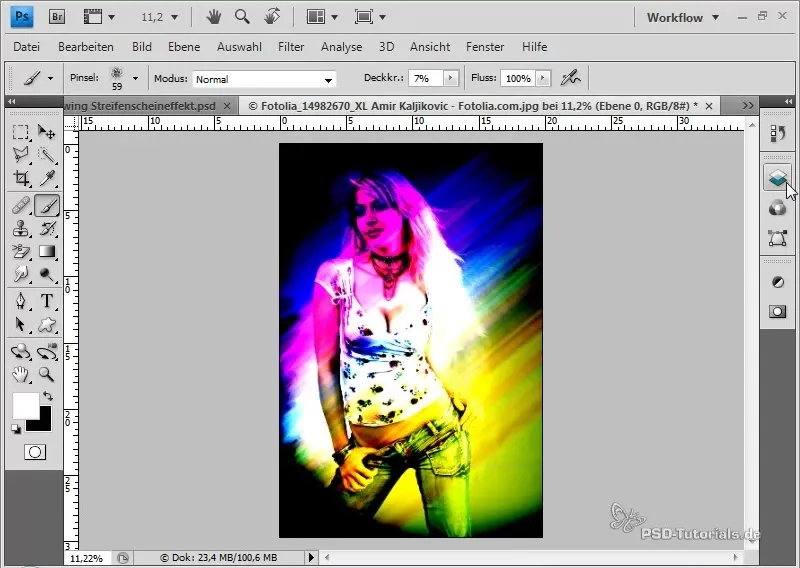
Task: Select the Healing Brush tool
Action: (20, 206)
